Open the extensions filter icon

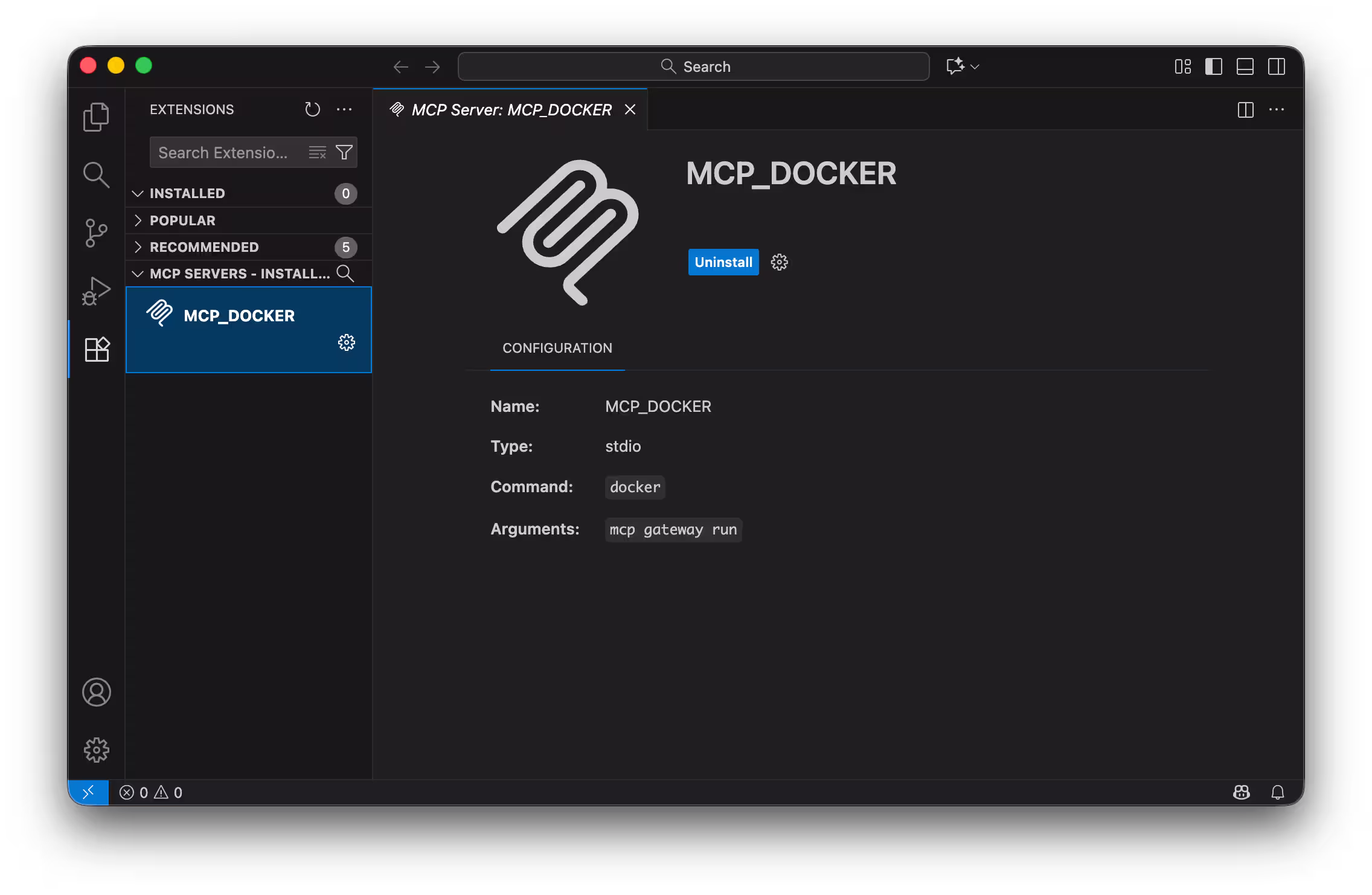click(x=344, y=152)
